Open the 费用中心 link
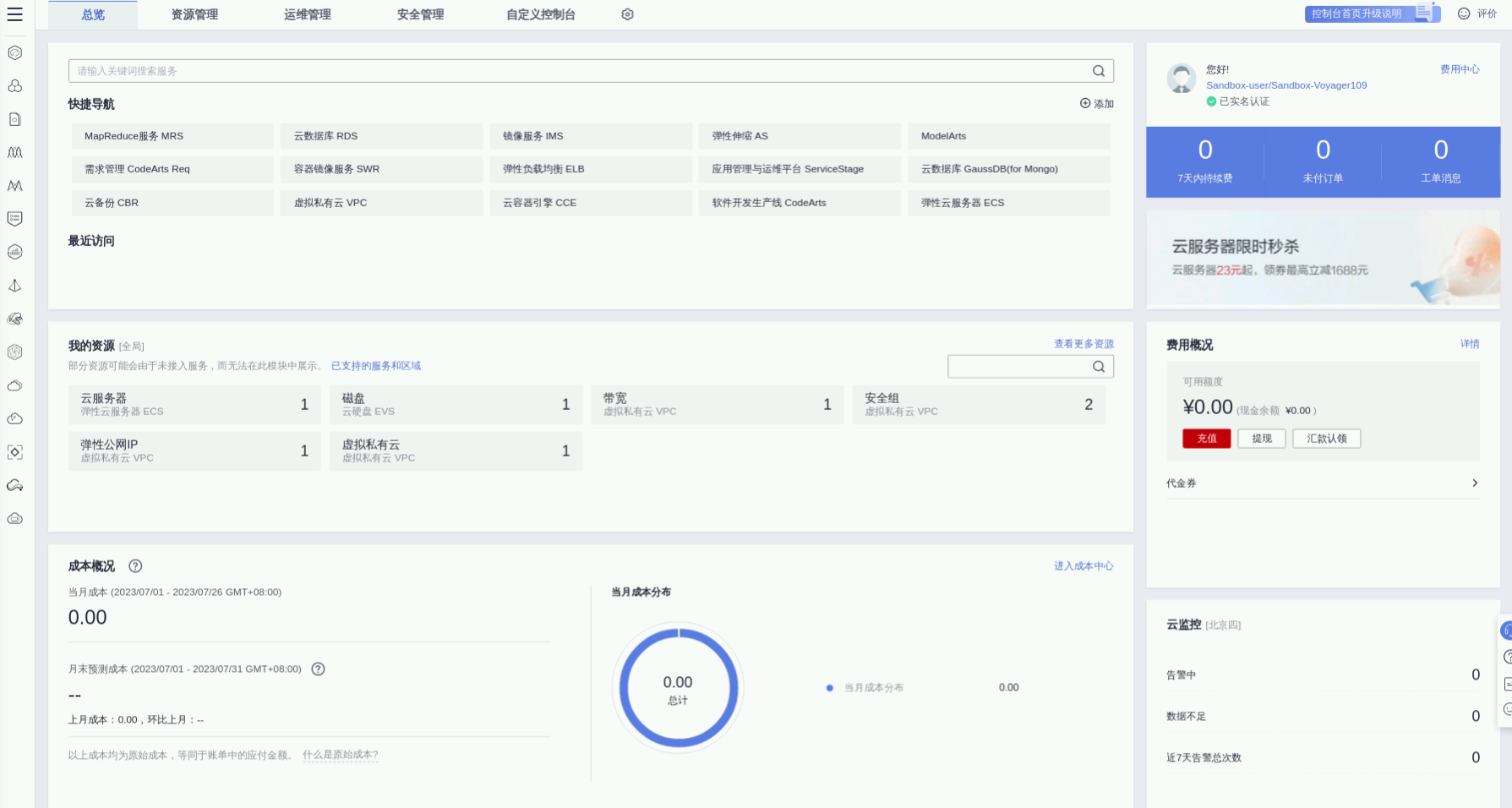This screenshot has height=808, width=1512. [1460, 69]
